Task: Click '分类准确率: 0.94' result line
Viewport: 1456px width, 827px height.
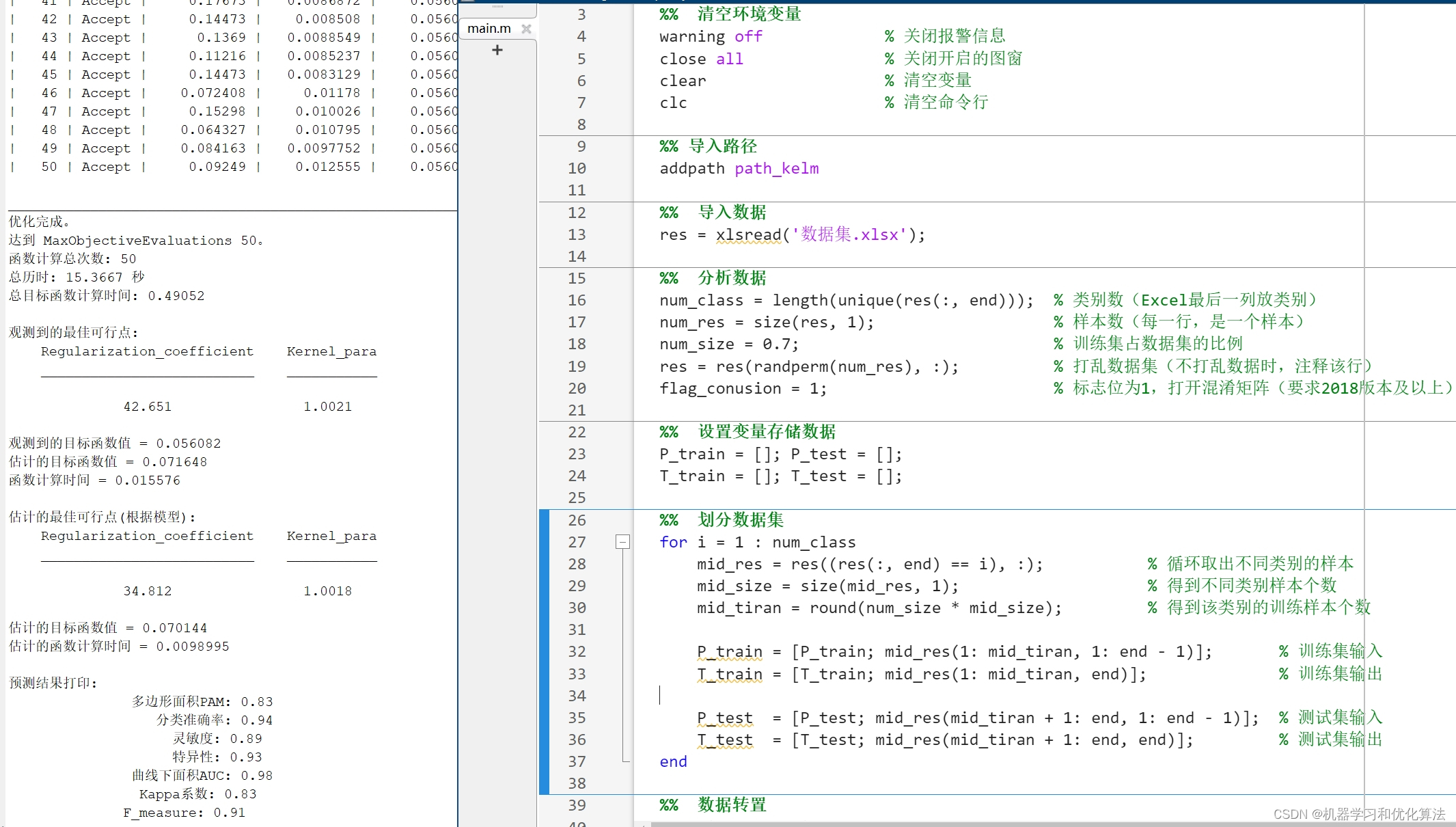Action: click(215, 720)
